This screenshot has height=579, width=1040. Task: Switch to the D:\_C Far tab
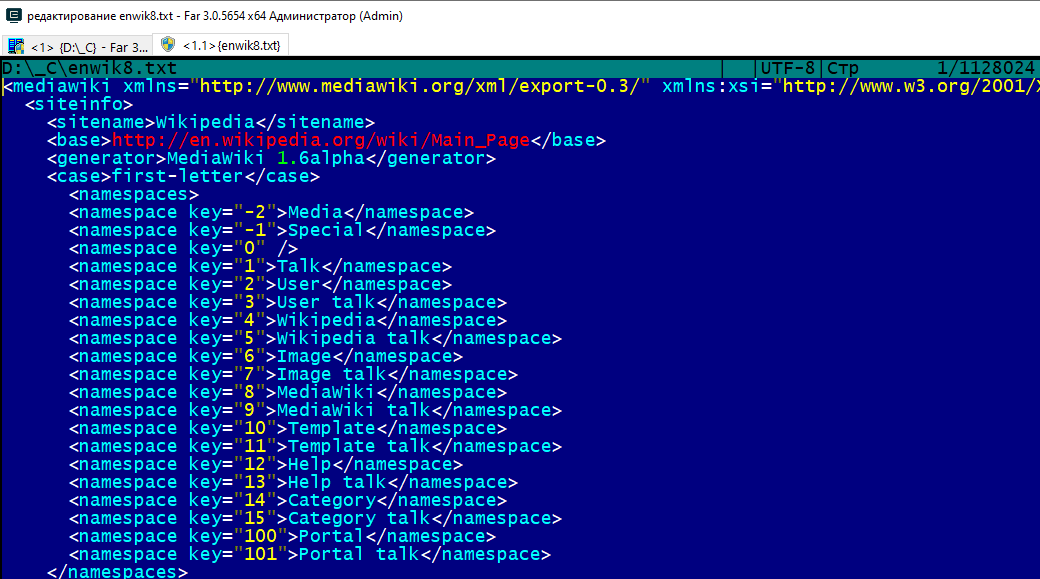coord(78,46)
